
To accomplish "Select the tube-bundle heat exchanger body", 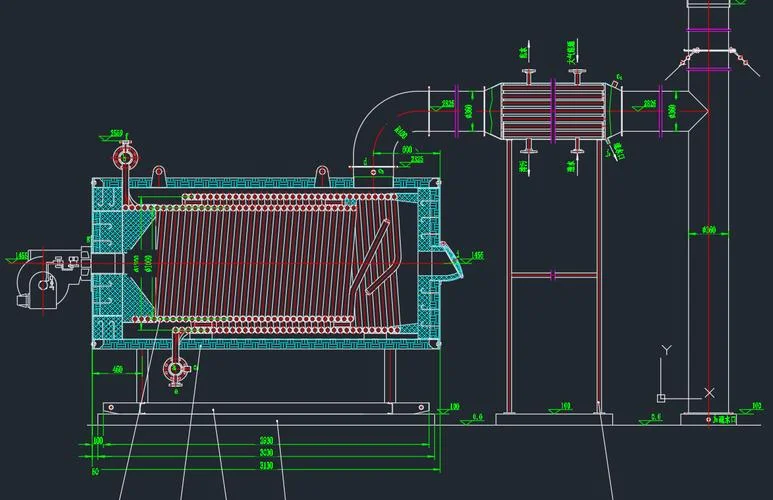I will click(x=553, y=111).
